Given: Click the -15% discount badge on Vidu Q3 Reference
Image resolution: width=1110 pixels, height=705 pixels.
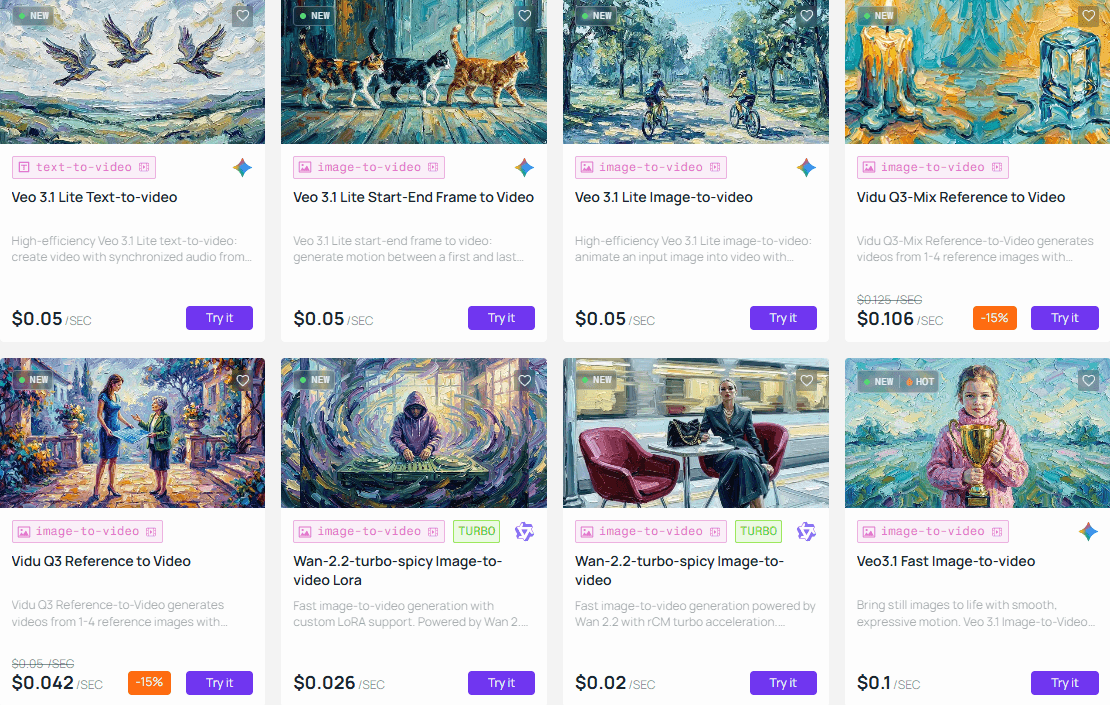Looking at the screenshot, I should point(149,682).
